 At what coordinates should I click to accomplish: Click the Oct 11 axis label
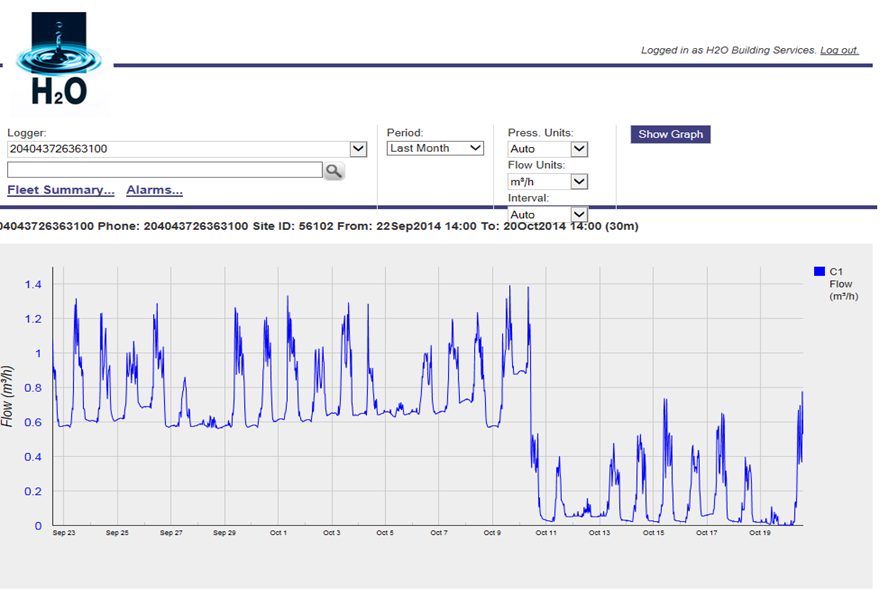coord(546,533)
